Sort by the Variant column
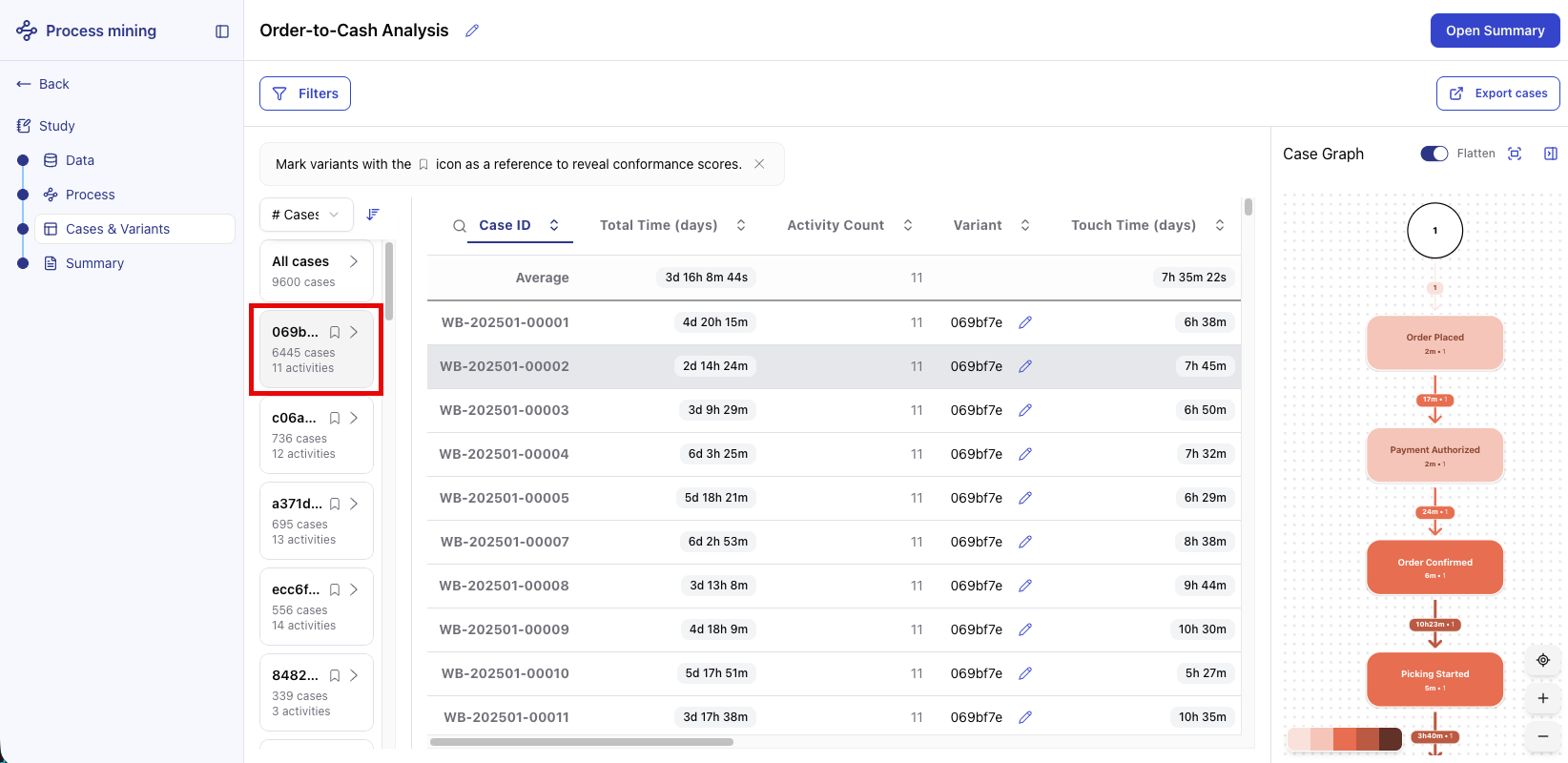The image size is (1568, 763). (x=1025, y=225)
